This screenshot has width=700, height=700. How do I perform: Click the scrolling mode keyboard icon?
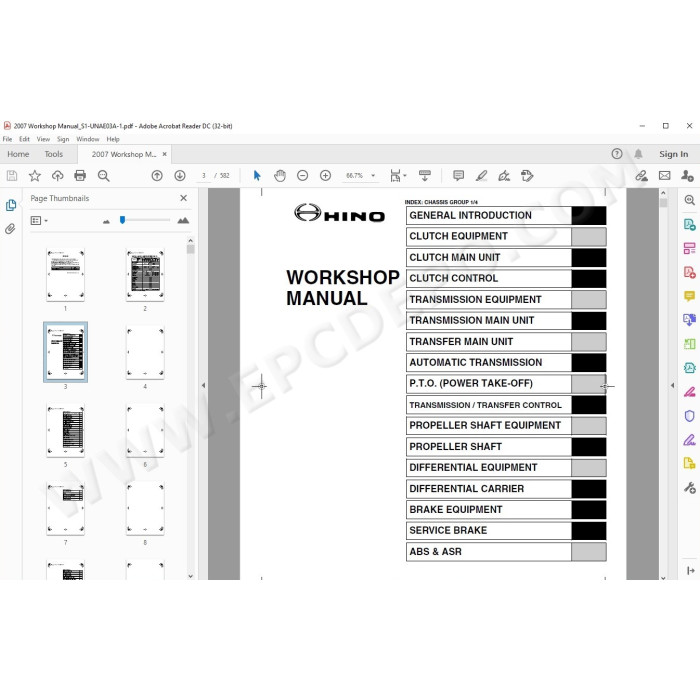click(425, 176)
